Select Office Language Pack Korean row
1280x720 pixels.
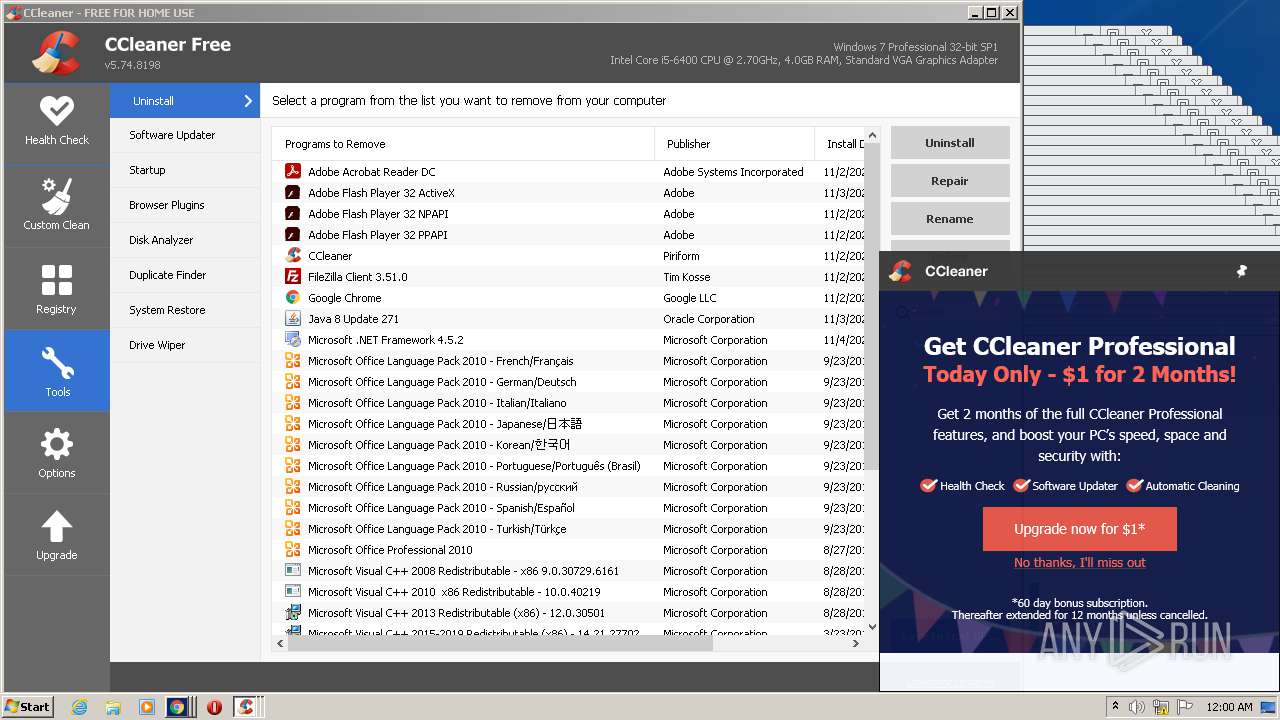(568, 444)
